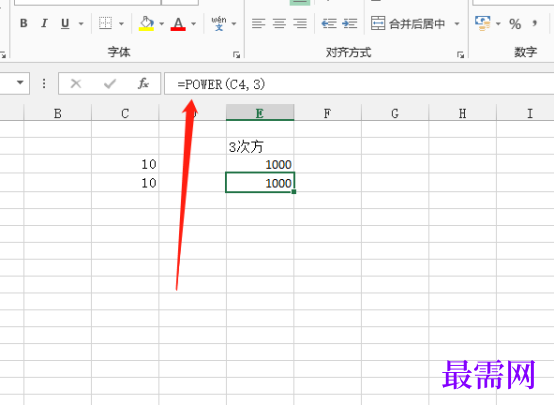The width and height of the screenshot is (554, 406).
Task: Open alignment settings dialog launcher
Action: click(x=460, y=54)
